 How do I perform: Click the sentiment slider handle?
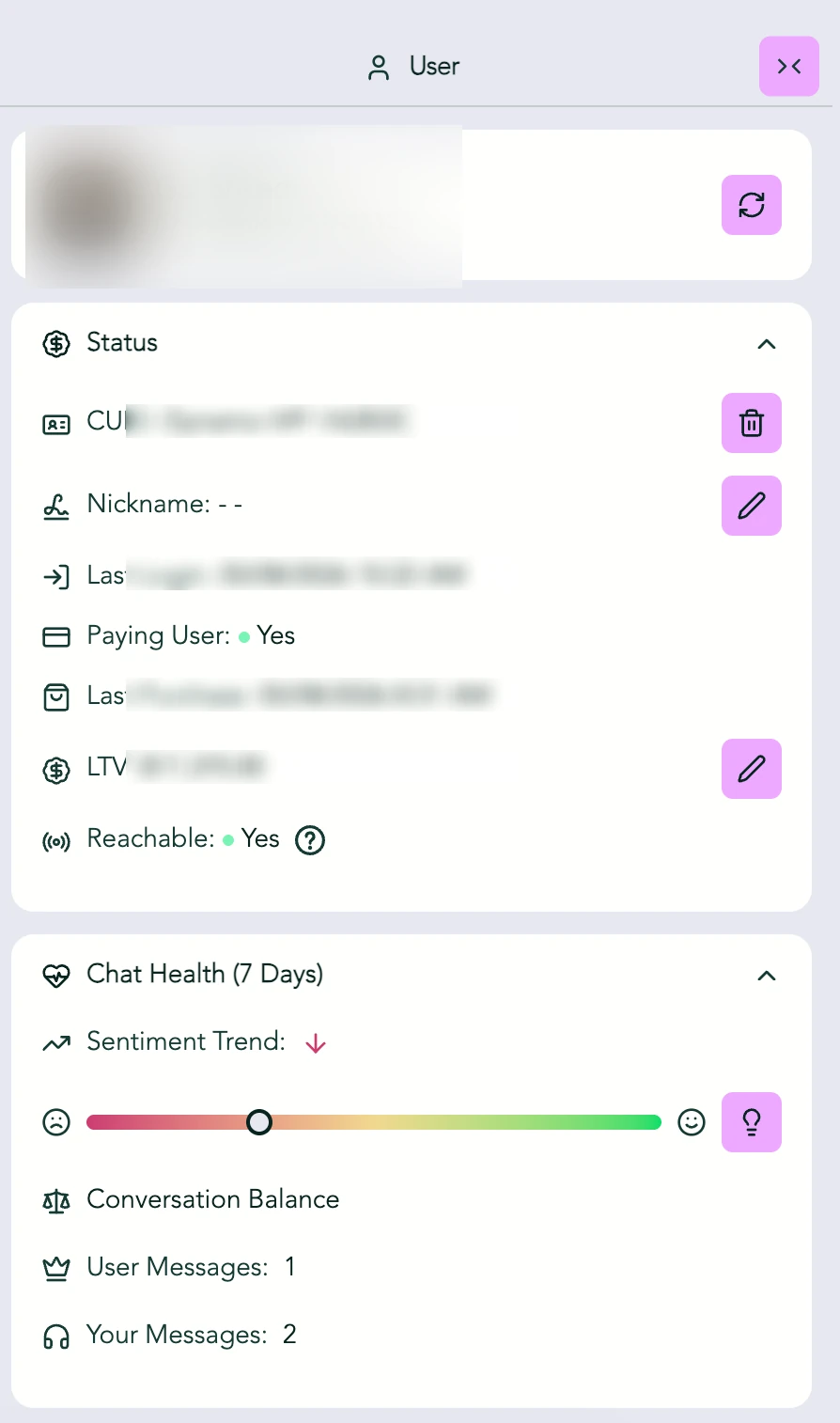[x=259, y=1122]
